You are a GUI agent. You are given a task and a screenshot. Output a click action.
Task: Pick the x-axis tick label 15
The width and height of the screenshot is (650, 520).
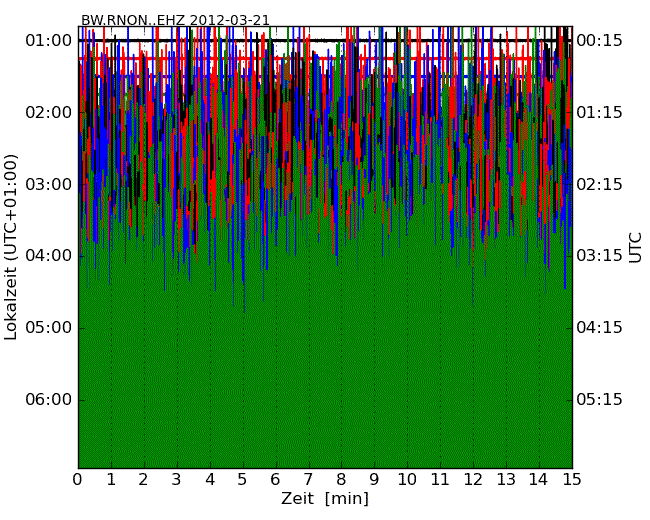click(x=572, y=480)
